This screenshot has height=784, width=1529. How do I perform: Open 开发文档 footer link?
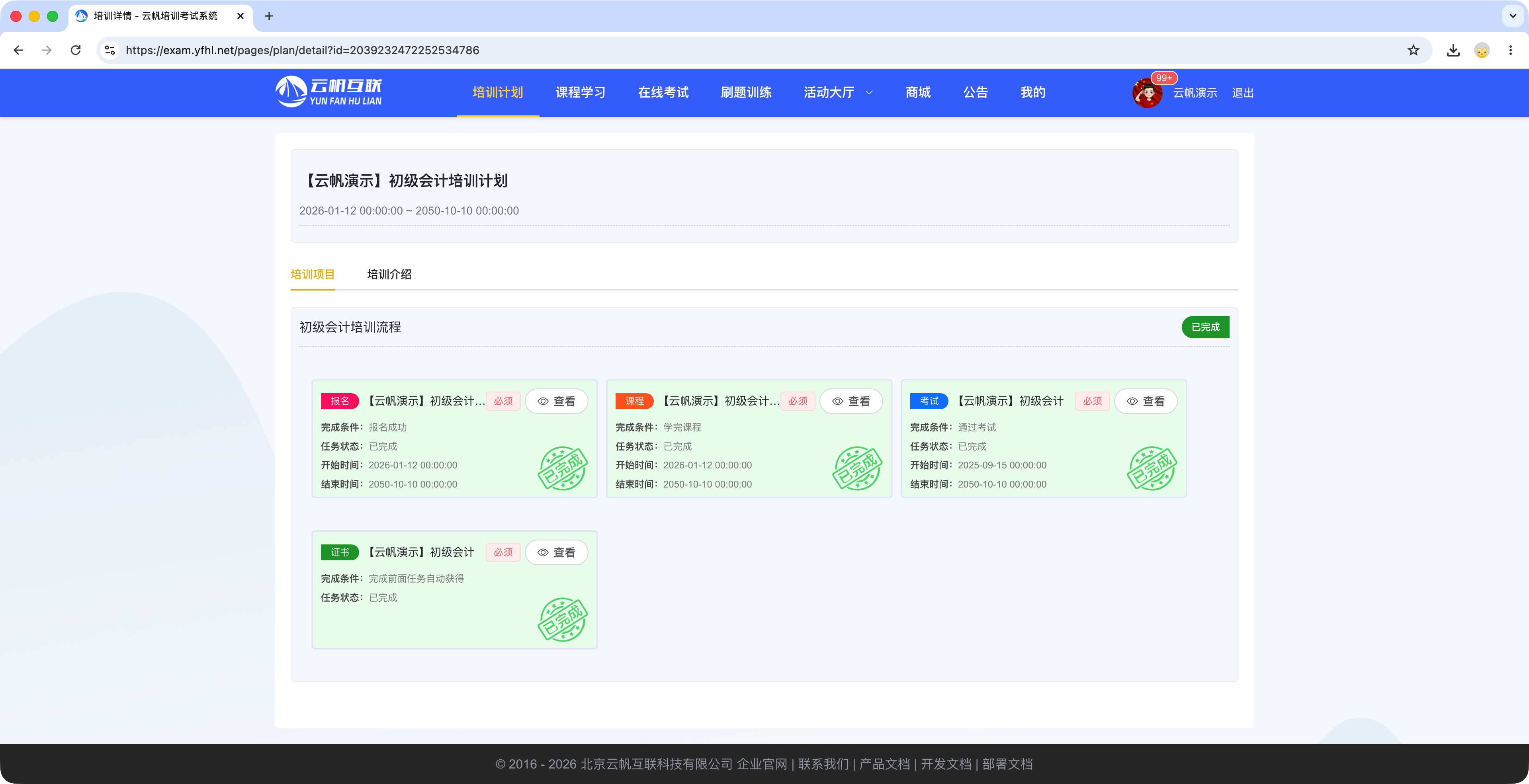tap(946, 764)
